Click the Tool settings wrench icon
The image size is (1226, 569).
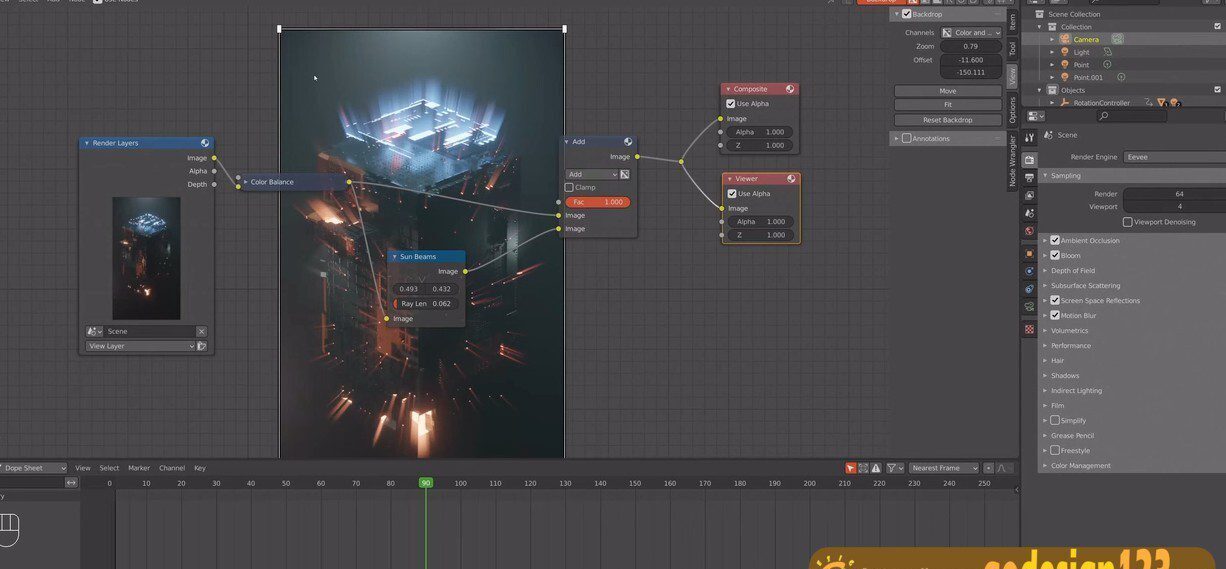click(x=1029, y=136)
